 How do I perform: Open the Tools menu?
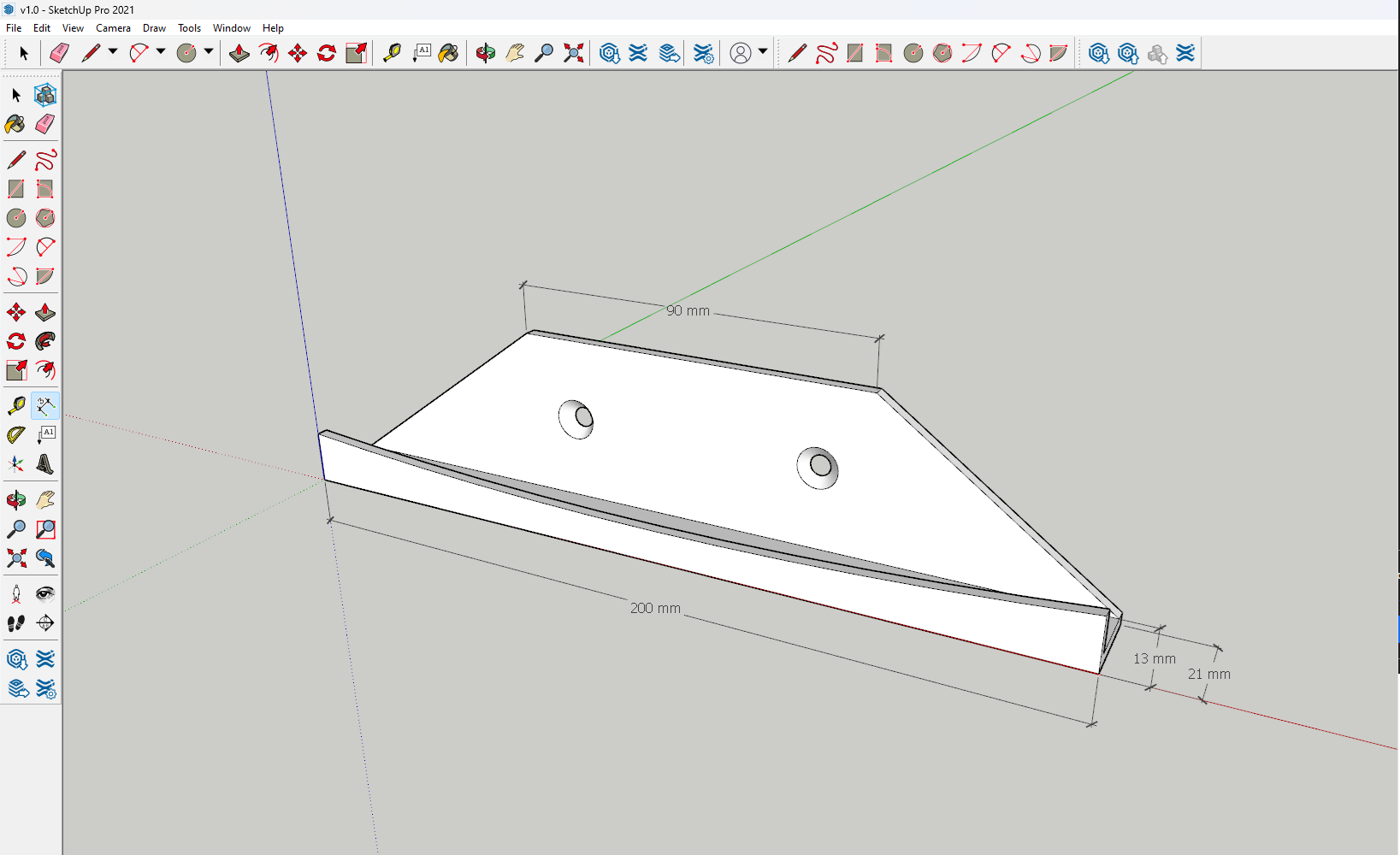189,28
